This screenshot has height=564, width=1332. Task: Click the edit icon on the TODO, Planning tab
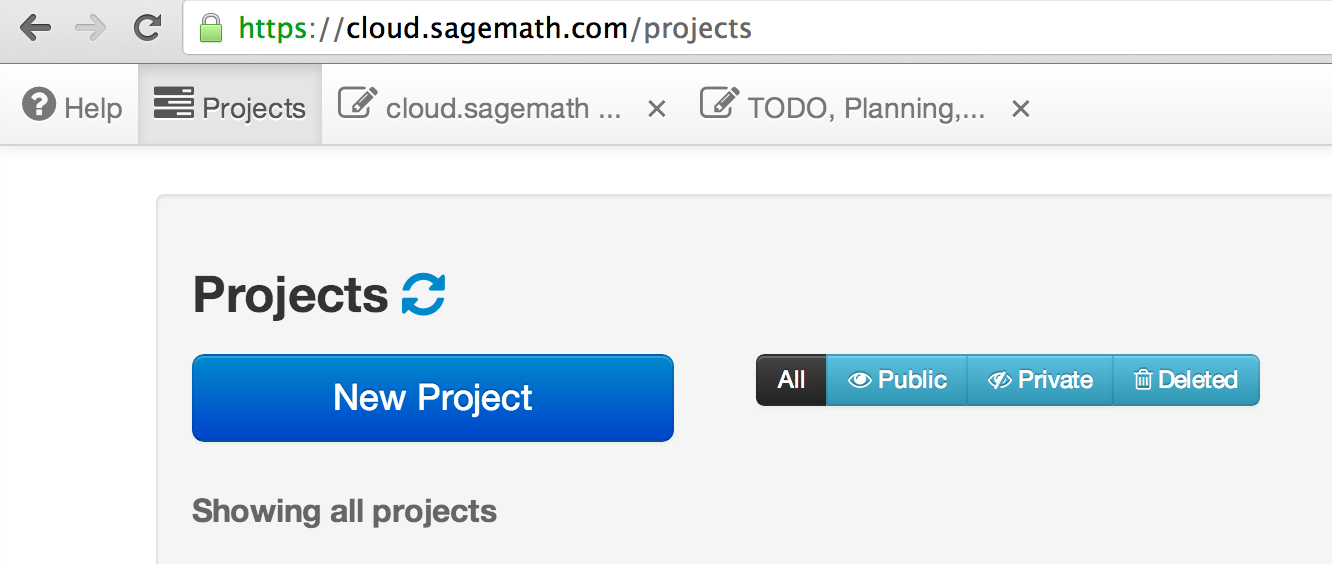[719, 104]
